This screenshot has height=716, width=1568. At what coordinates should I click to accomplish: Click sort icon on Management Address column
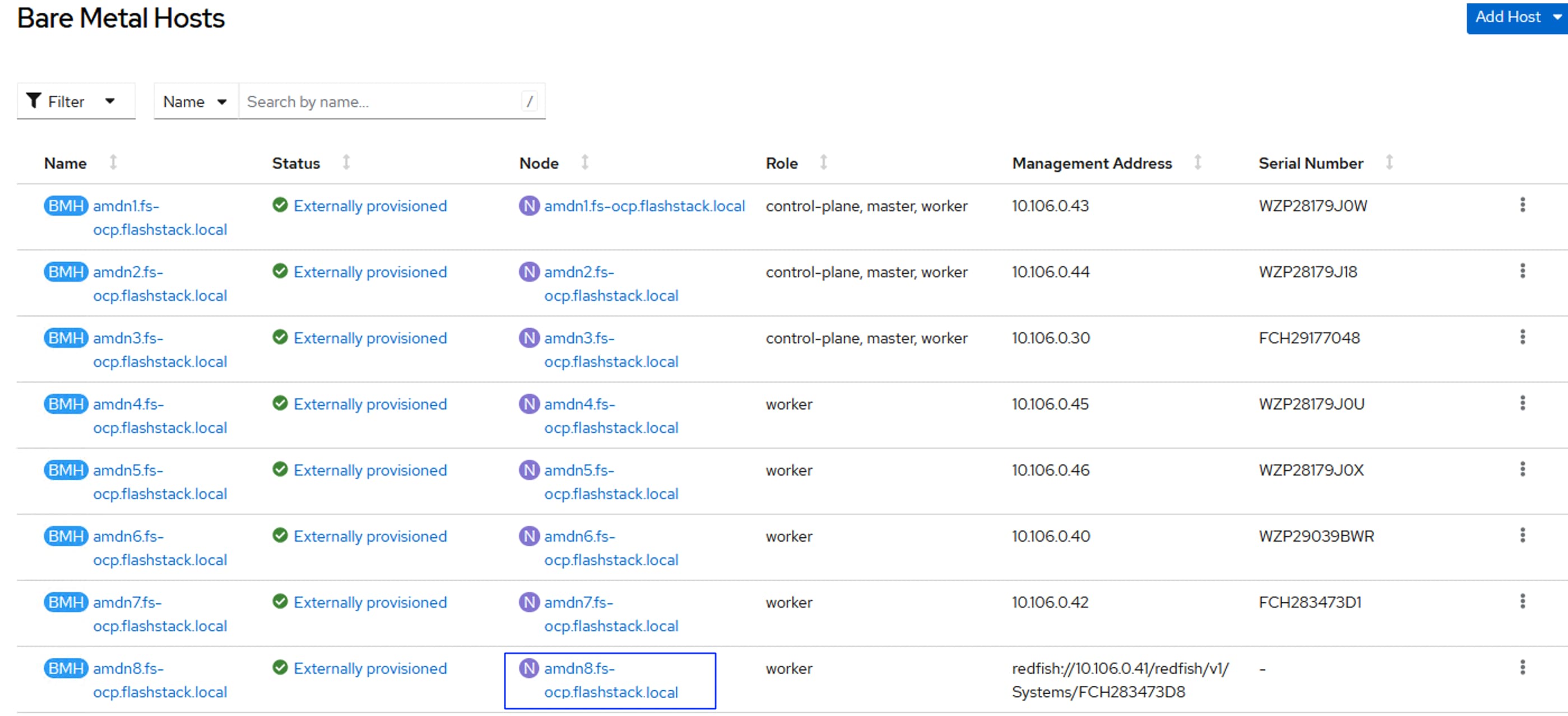pyautogui.click(x=1196, y=162)
